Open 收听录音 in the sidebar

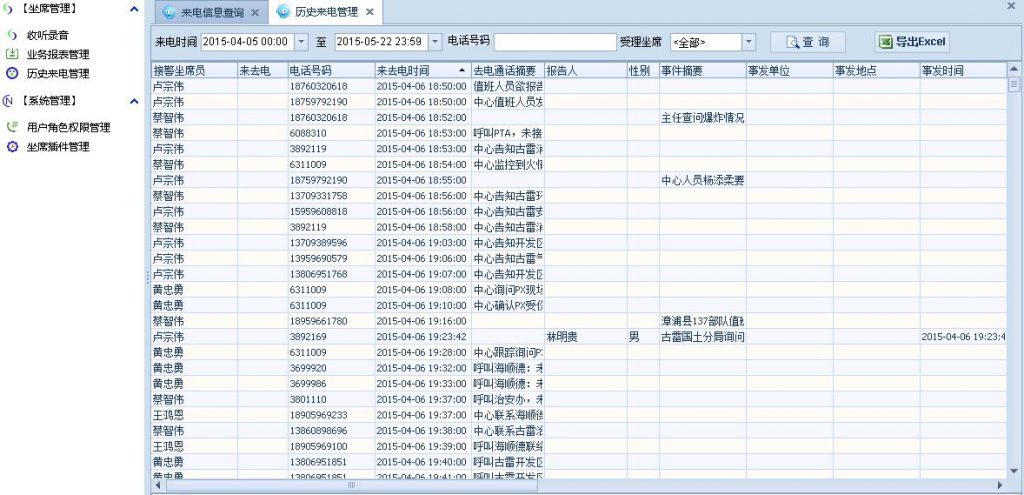point(47,35)
